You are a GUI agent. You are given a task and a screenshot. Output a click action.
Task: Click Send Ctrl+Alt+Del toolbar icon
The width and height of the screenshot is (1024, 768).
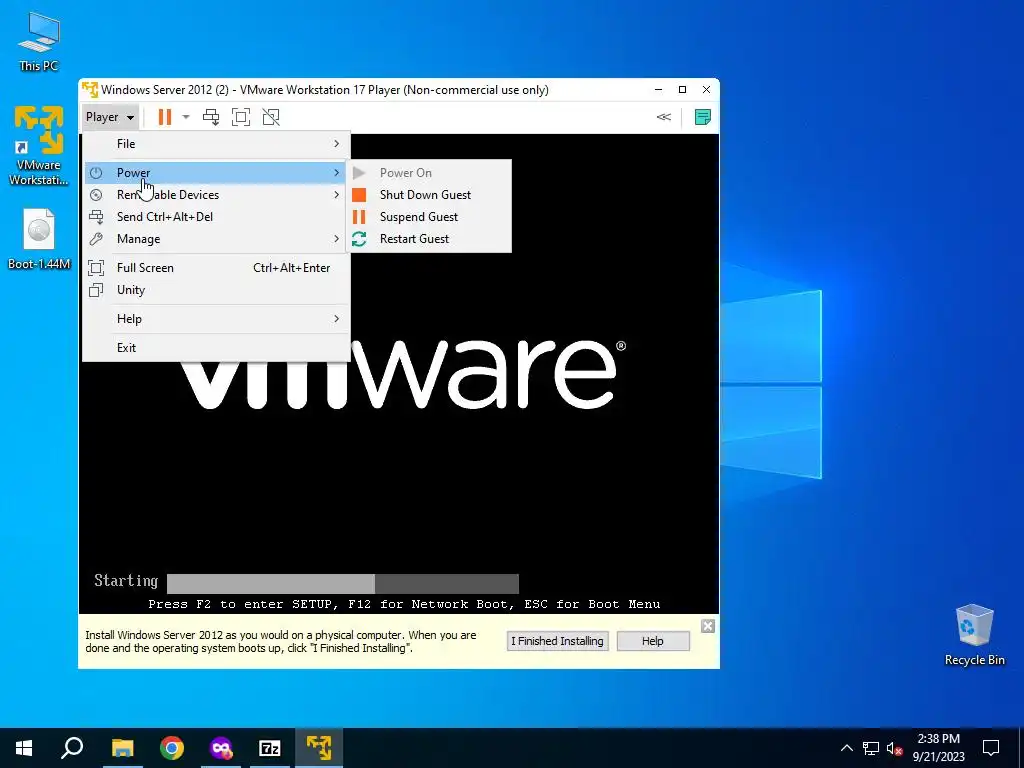(211, 117)
